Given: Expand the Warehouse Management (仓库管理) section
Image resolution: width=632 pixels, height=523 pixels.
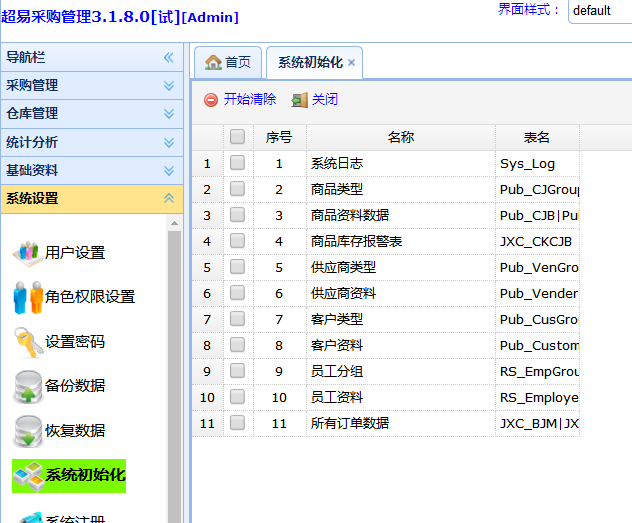Looking at the screenshot, I should coord(169,114).
